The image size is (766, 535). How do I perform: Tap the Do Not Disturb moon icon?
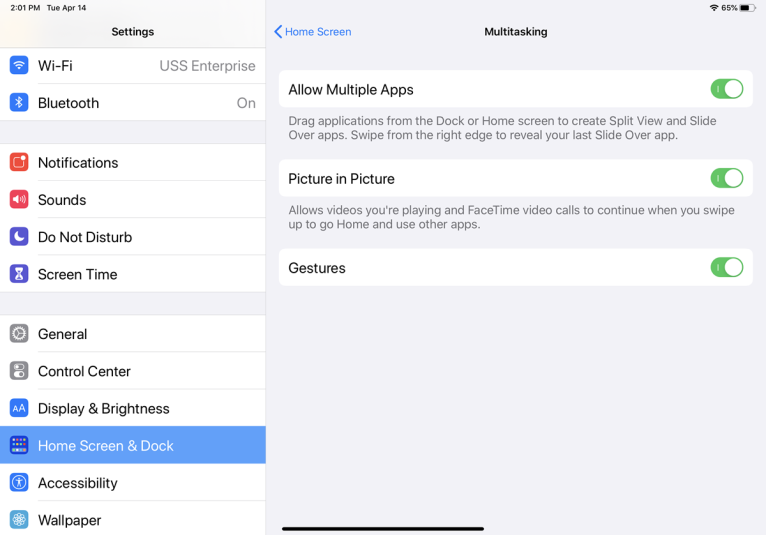pyautogui.click(x=19, y=236)
